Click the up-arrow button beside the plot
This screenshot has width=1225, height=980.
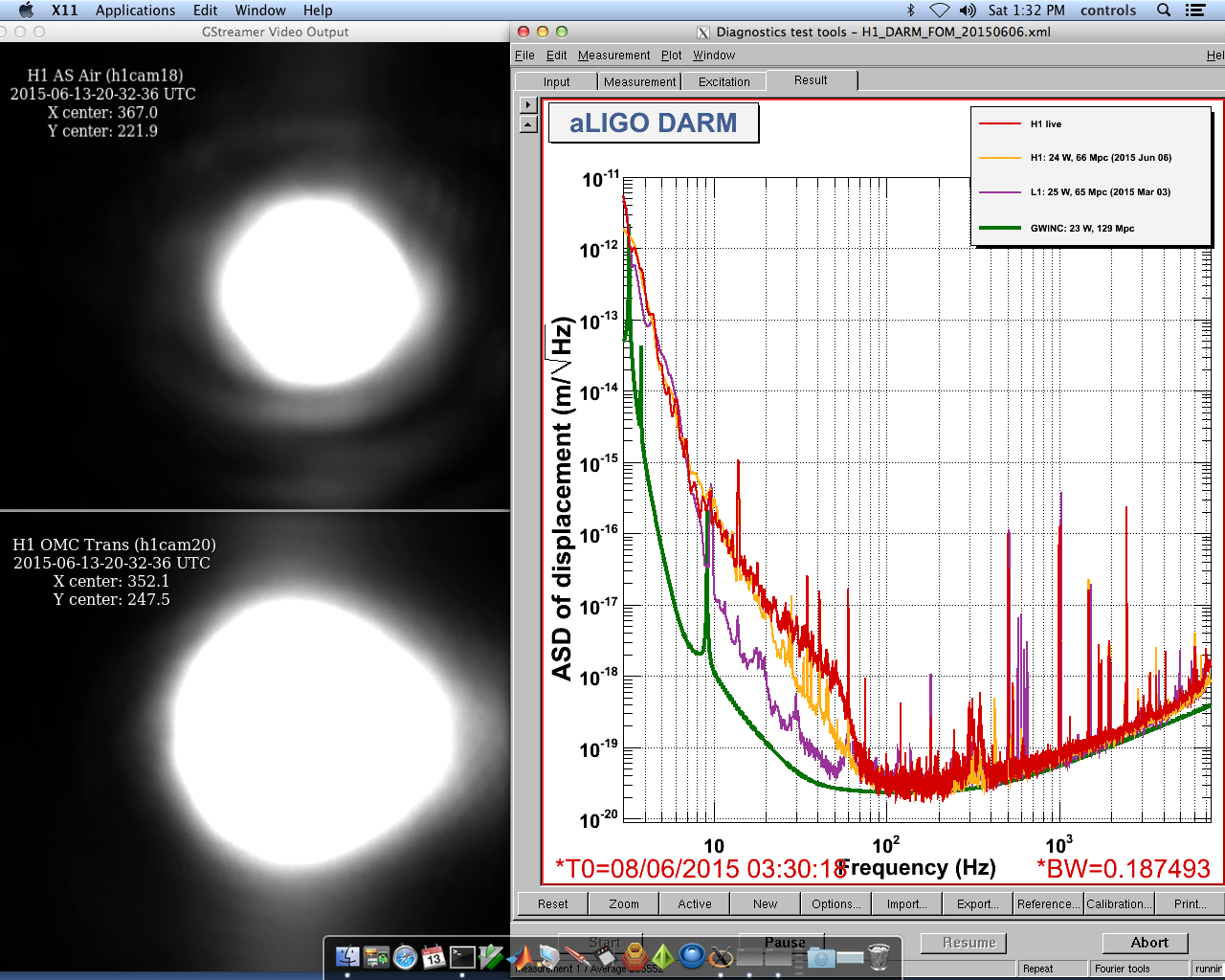coord(528,124)
